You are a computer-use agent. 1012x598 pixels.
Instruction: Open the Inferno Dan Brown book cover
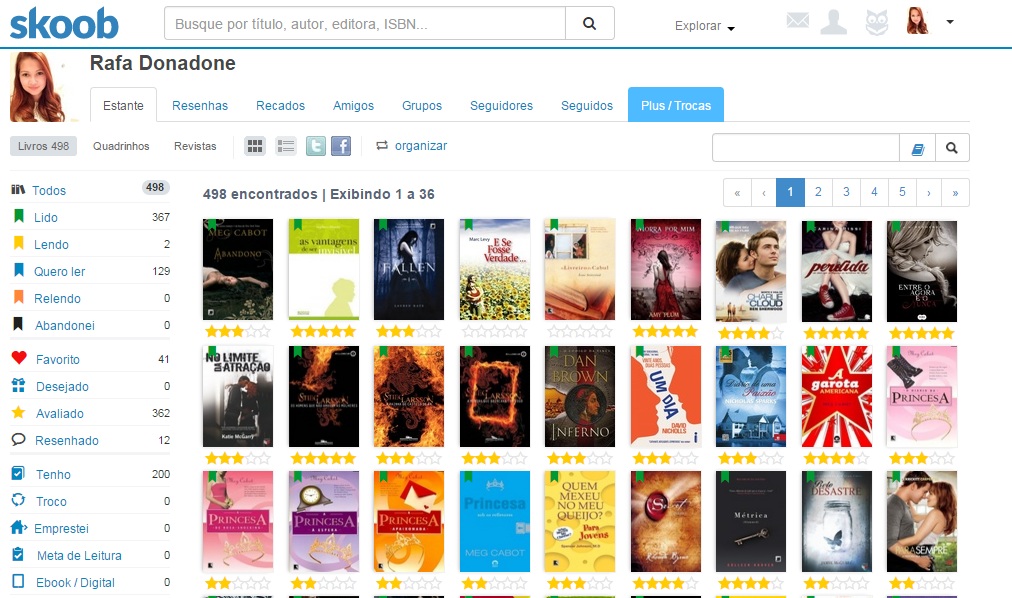tap(579, 396)
